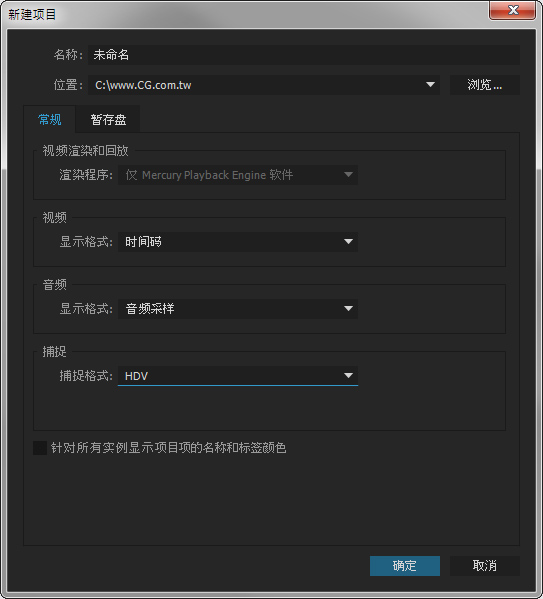The image size is (543, 599).
Task: Switch to the 暂存盘 tab
Action: coord(108,120)
